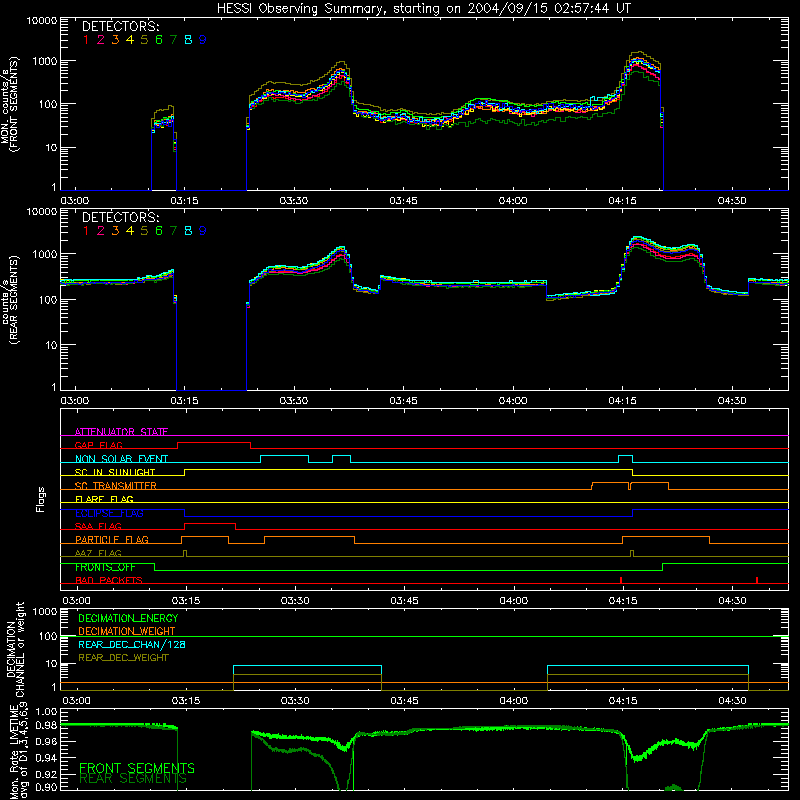Click the DECIMATION_ENERGY legend label
The width and height of the screenshot is (800, 800).
tap(128, 618)
